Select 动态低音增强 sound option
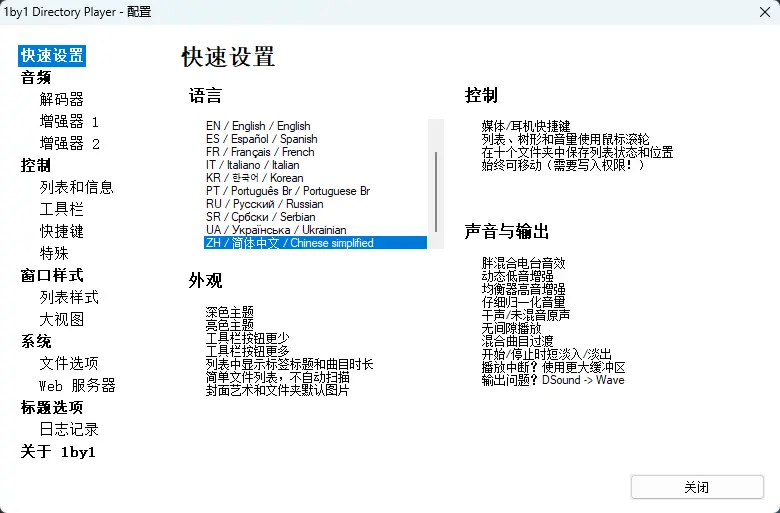 517,276
